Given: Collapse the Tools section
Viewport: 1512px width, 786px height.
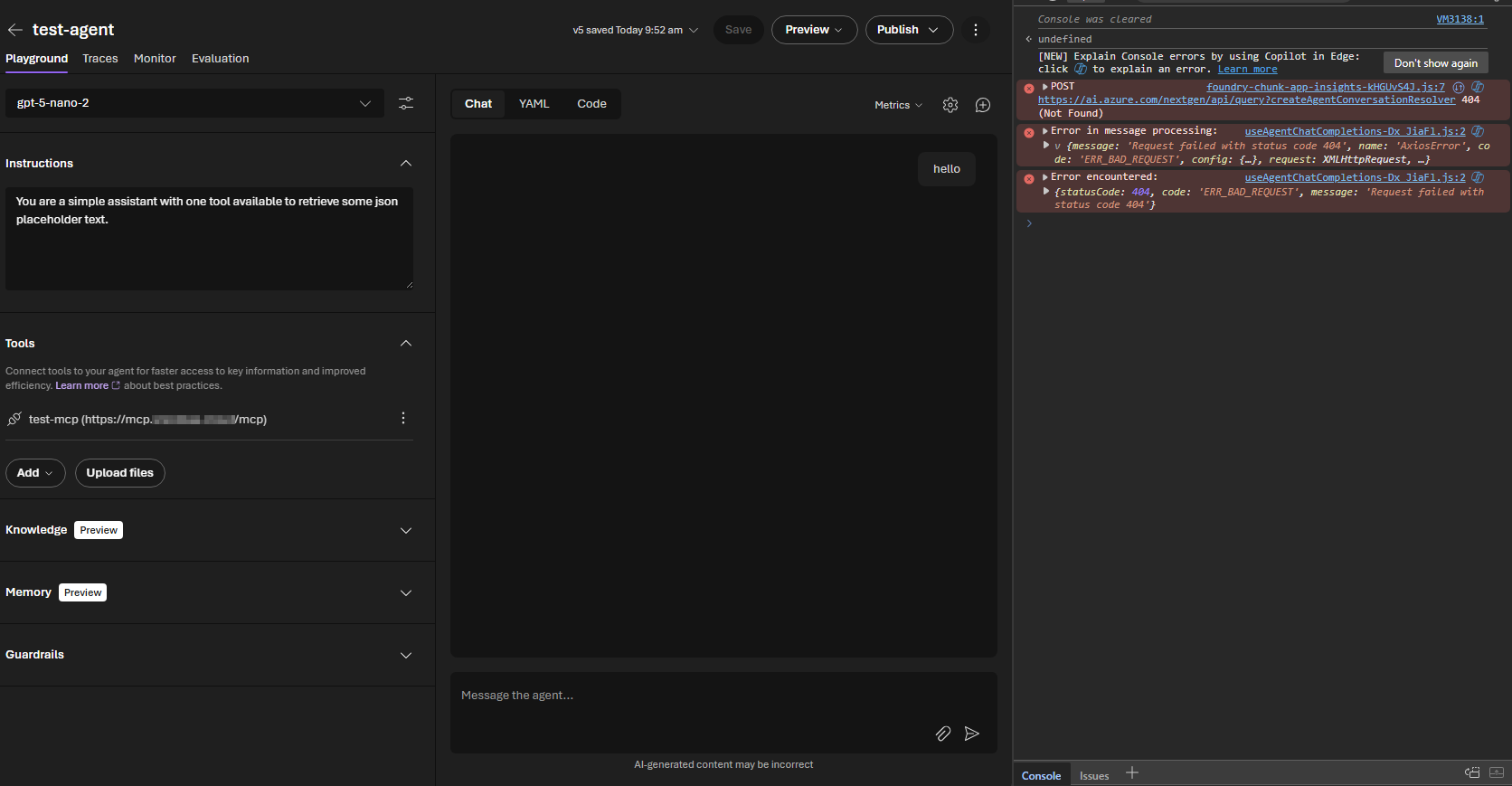Looking at the screenshot, I should 406,344.
